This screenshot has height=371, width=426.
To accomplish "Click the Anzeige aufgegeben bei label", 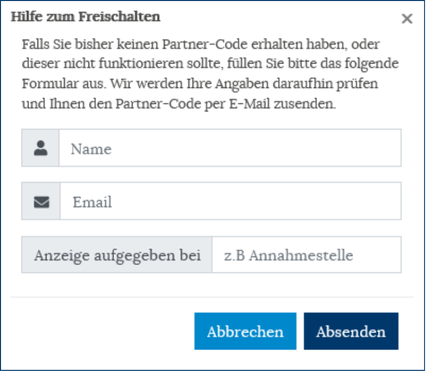I will click(x=117, y=255).
